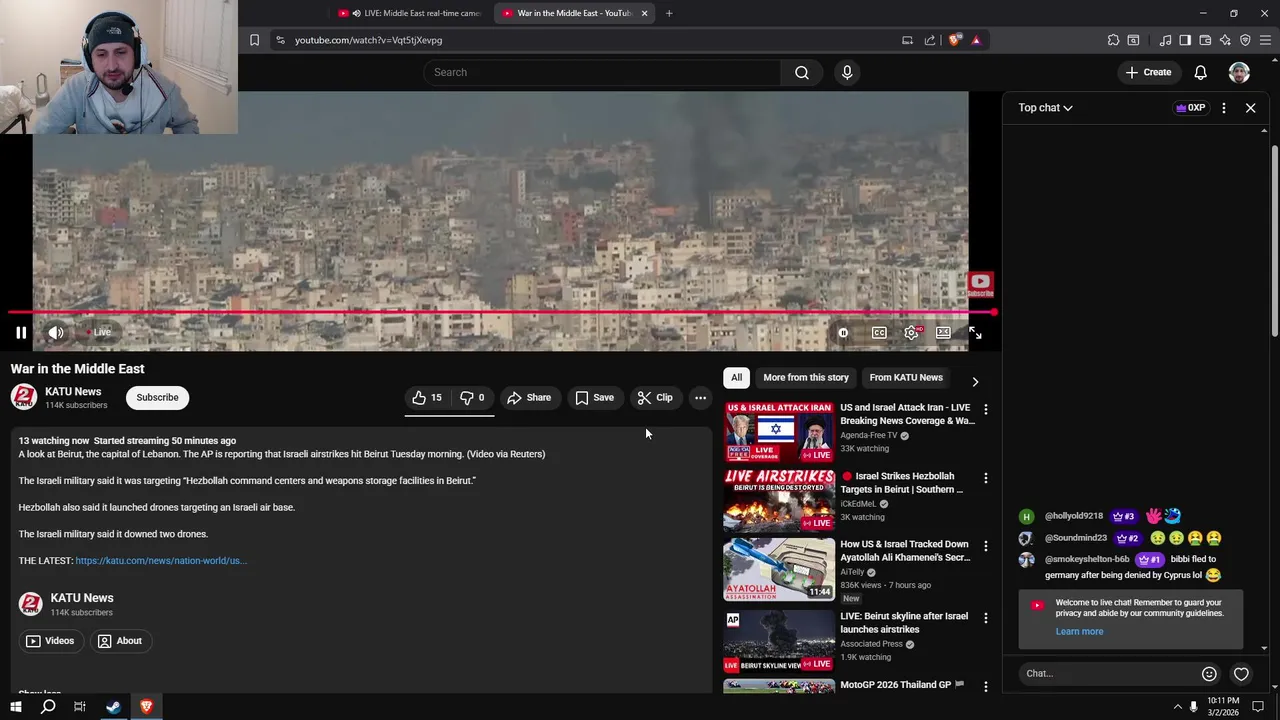Open options for US and Israel Attack Iran video
The image size is (1280, 720).
click(x=985, y=410)
